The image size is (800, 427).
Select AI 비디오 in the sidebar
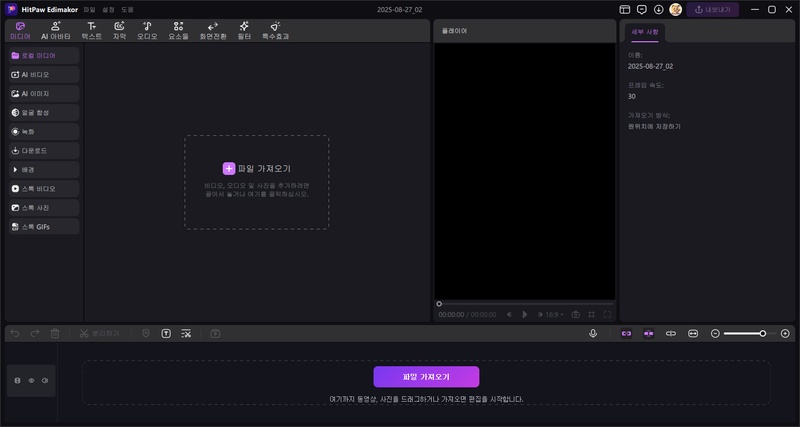point(44,74)
